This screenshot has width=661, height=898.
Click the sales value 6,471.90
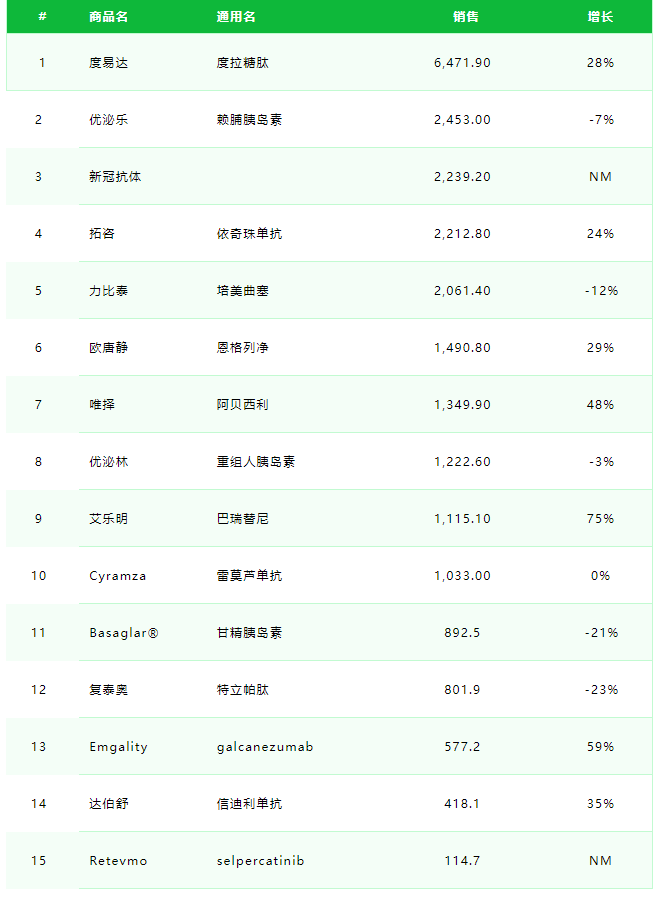462,62
